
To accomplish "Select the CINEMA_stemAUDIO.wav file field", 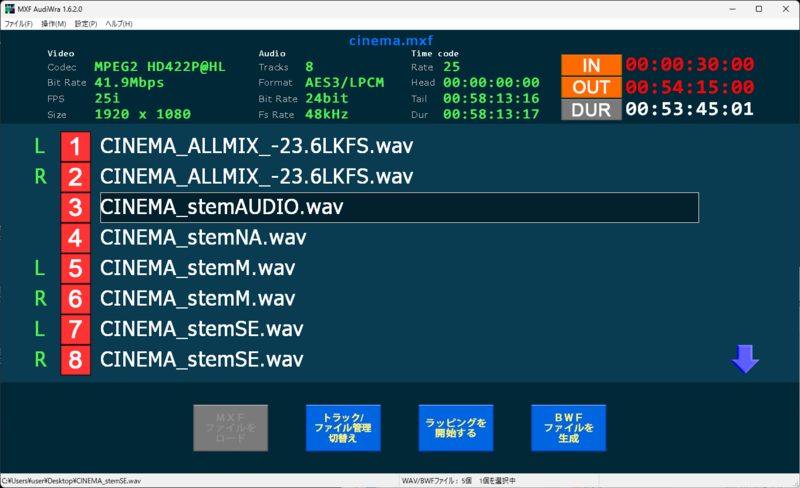I will [399, 208].
